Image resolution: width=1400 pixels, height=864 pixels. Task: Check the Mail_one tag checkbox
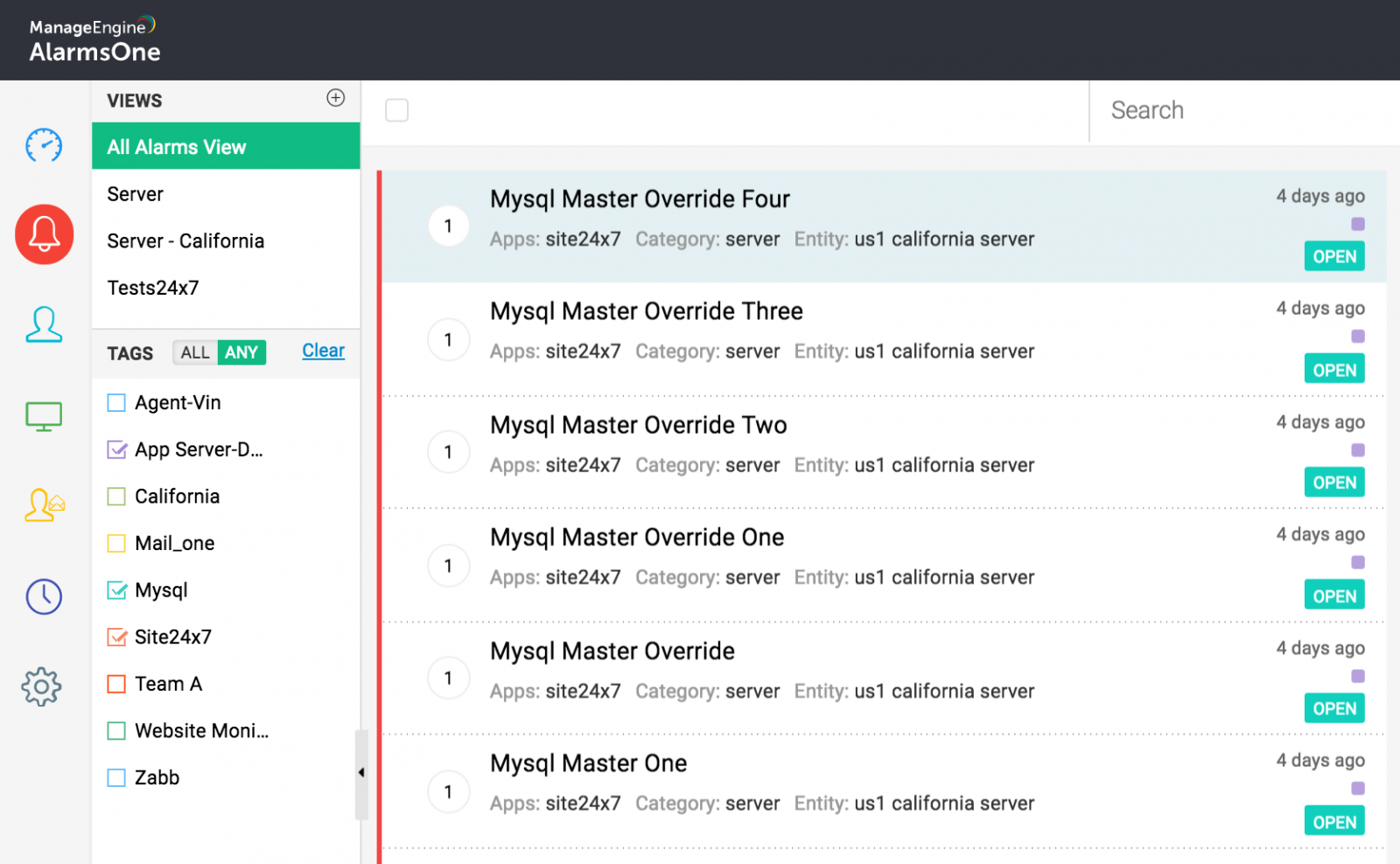click(x=116, y=543)
